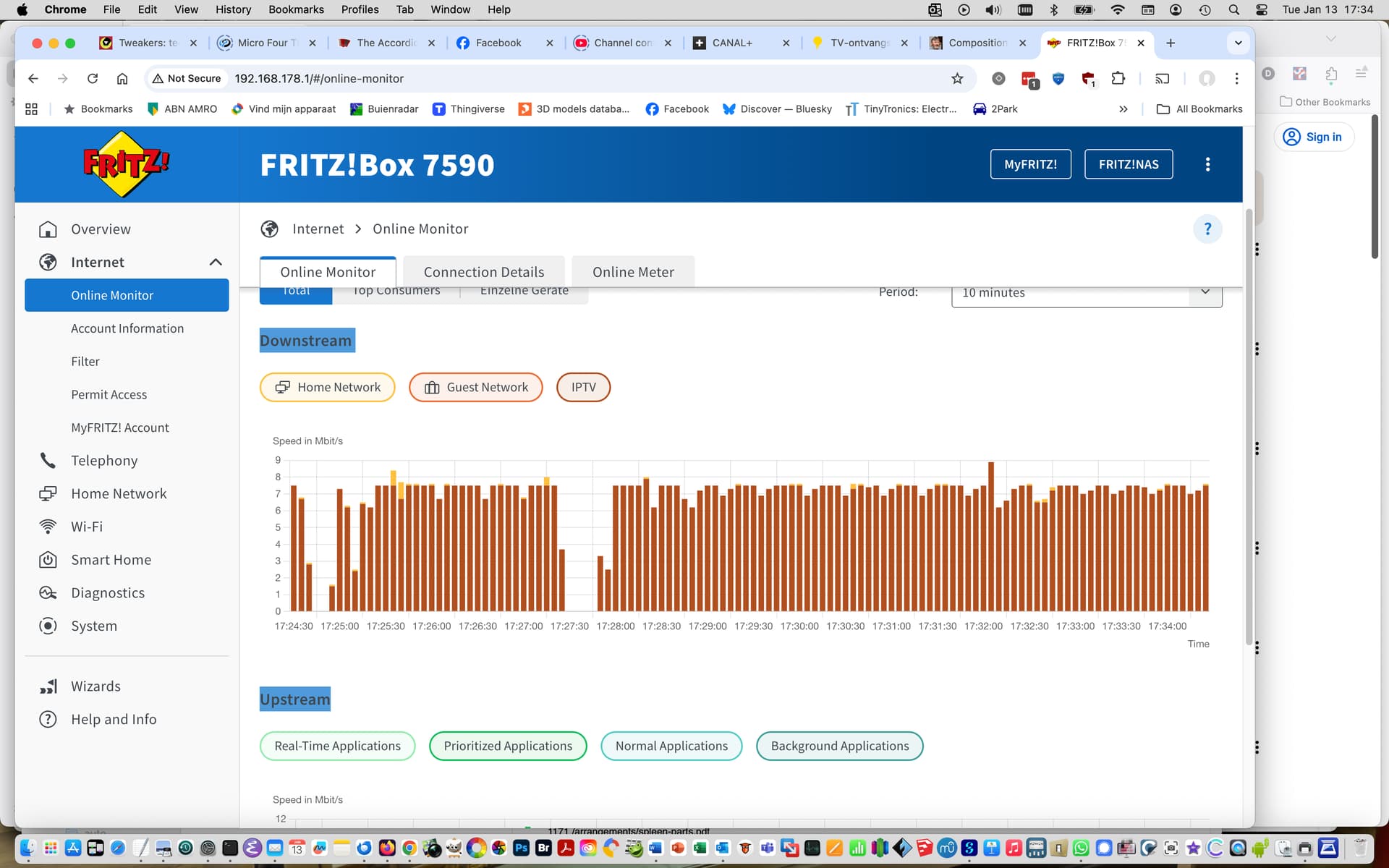Image resolution: width=1389 pixels, height=868 pixels.
Task: Expand Chrome's tab search dropdown arrow
Action: (1238, 43)
